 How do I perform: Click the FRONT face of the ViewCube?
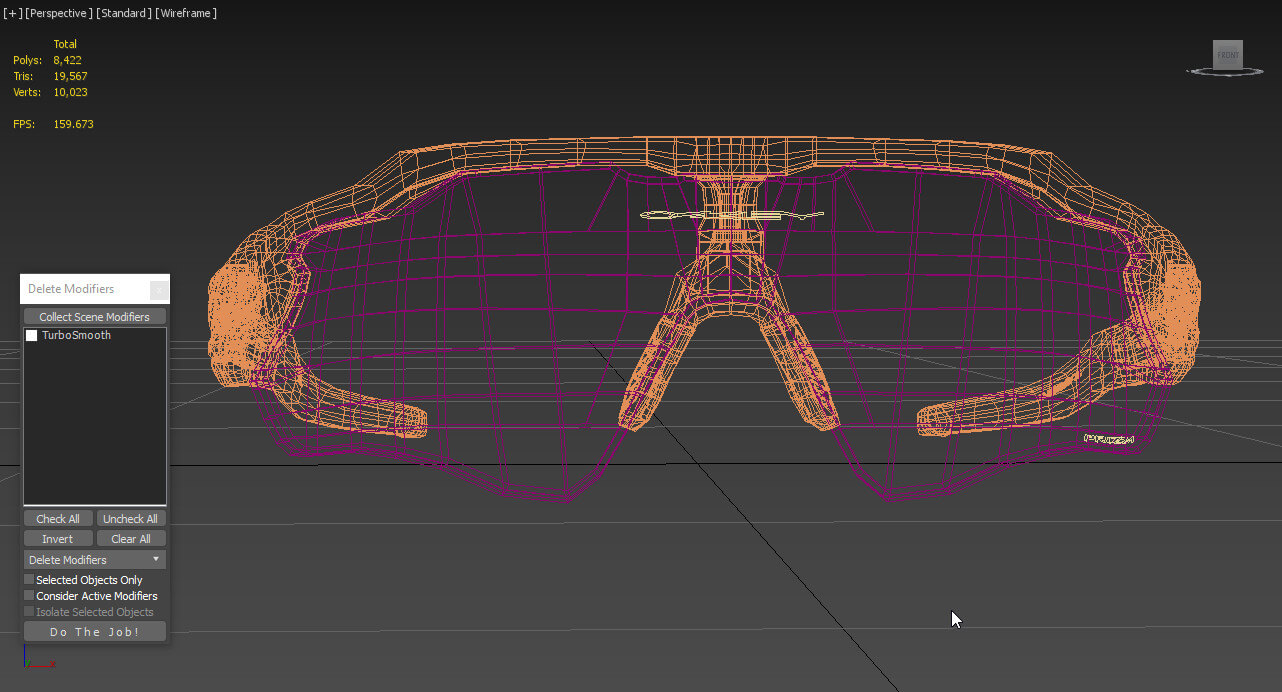(x=1227, y=55)
